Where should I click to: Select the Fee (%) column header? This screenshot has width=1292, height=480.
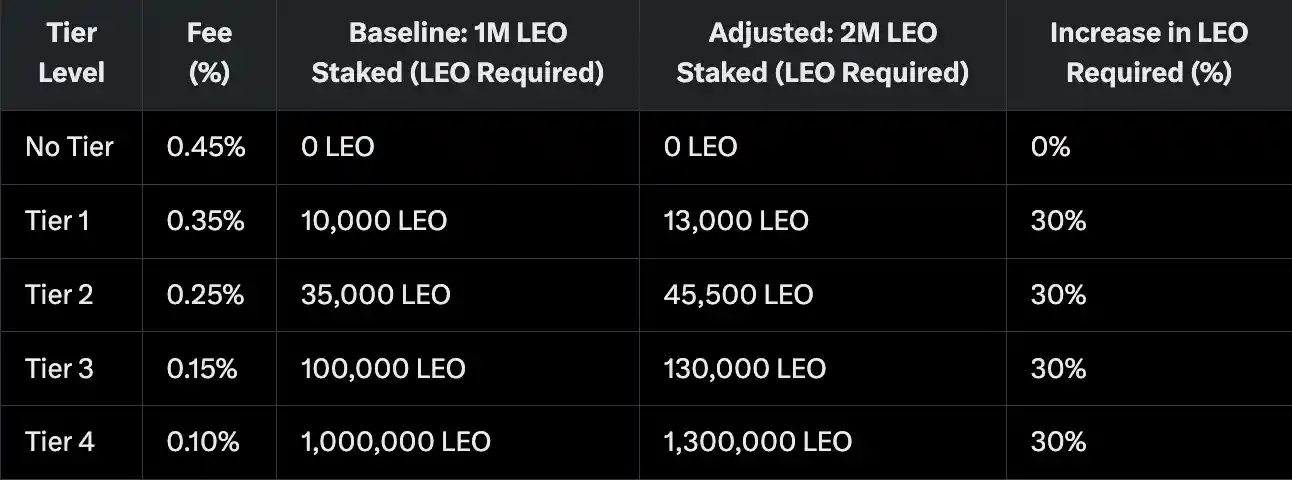tap(209, 53)
